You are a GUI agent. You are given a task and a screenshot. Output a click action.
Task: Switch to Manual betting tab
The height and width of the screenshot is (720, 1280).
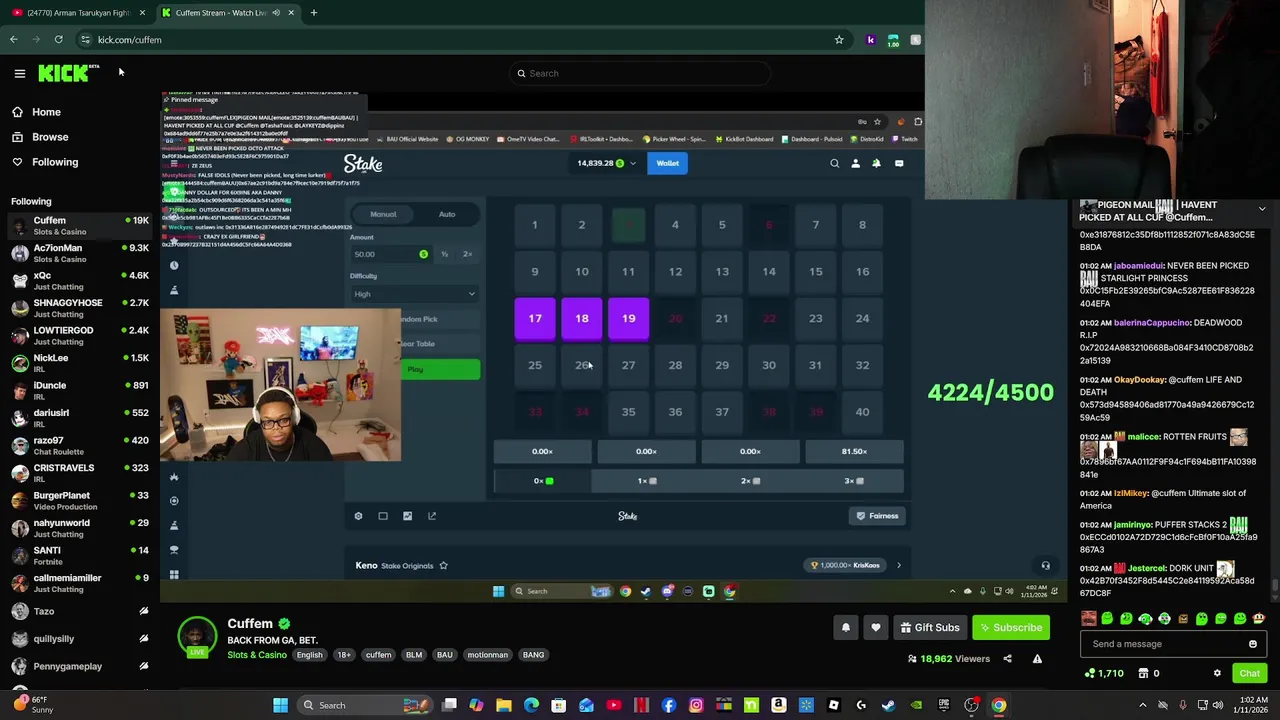click(383, 214)
